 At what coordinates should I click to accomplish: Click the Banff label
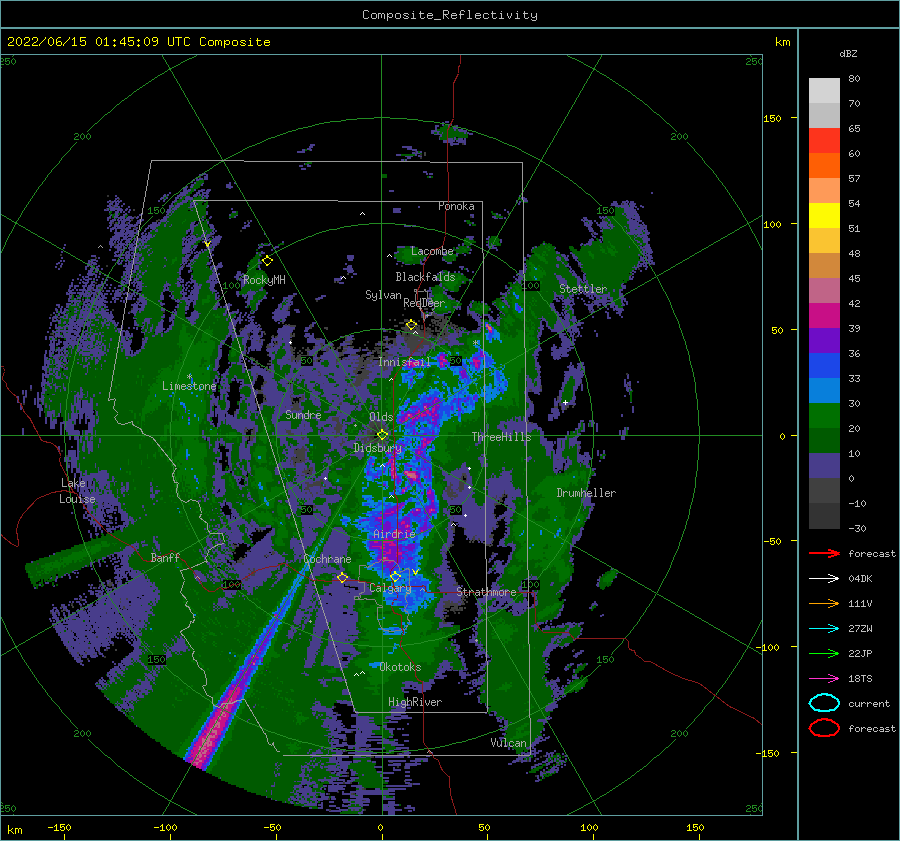(165, 557)
